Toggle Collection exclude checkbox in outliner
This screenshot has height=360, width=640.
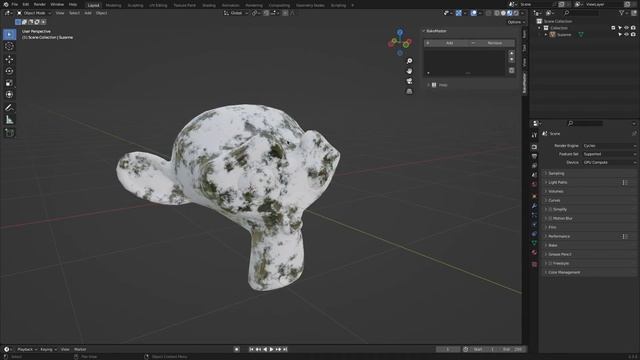click(x=613, y=28)
